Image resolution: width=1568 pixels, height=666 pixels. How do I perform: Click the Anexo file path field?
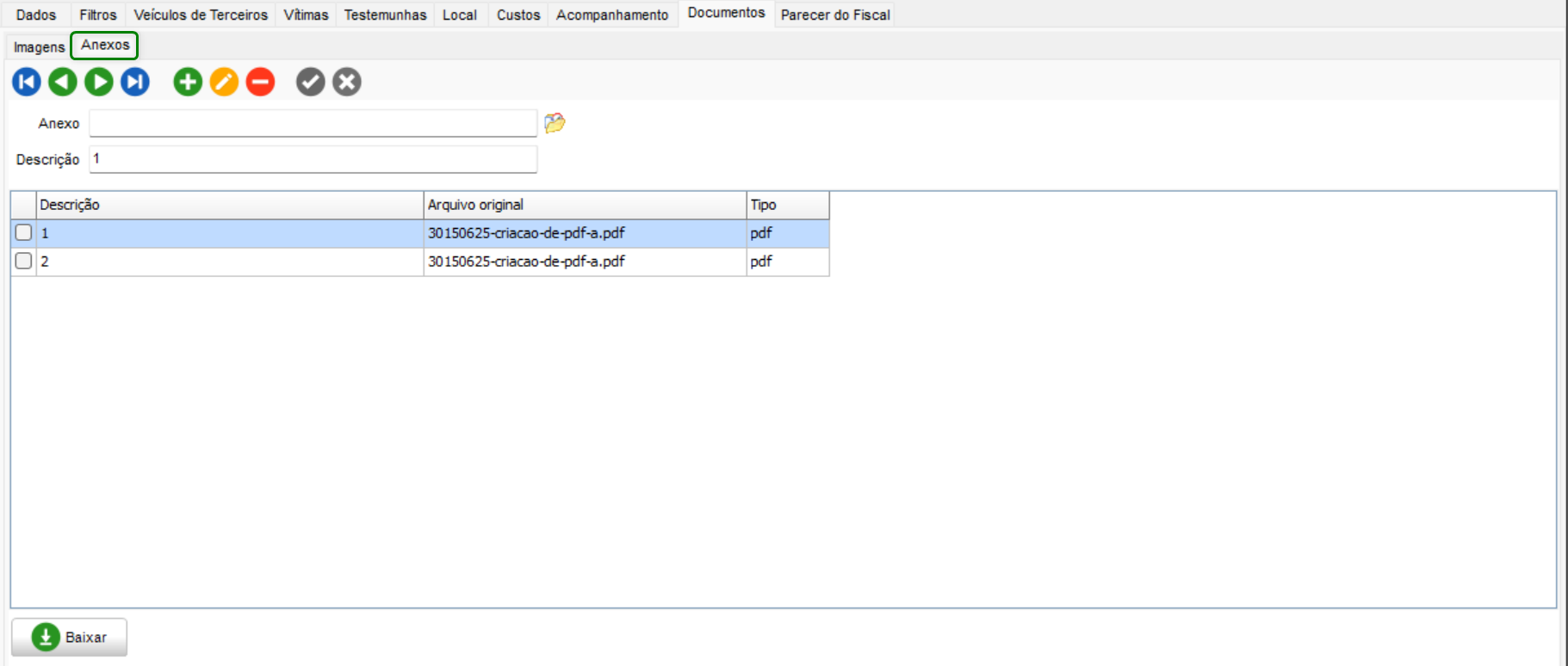click(x=313, y=123)
